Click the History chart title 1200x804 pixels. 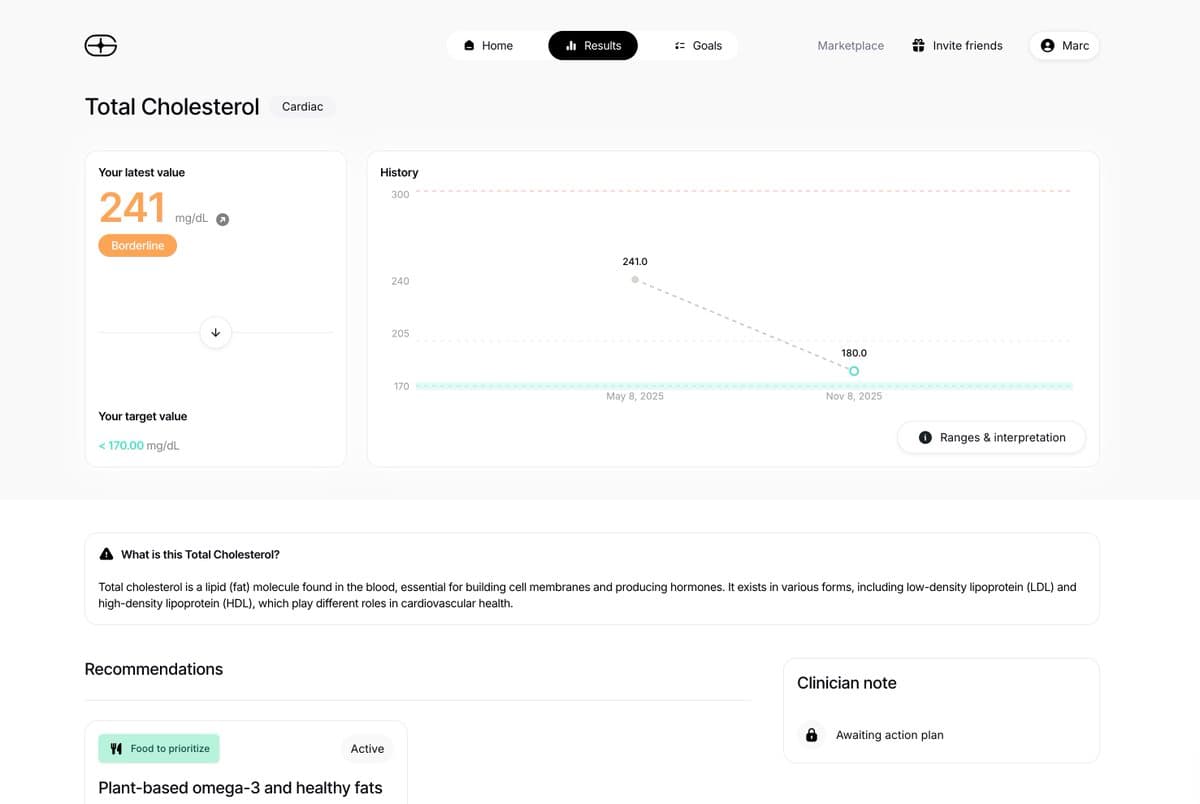(x=399, y=173)
